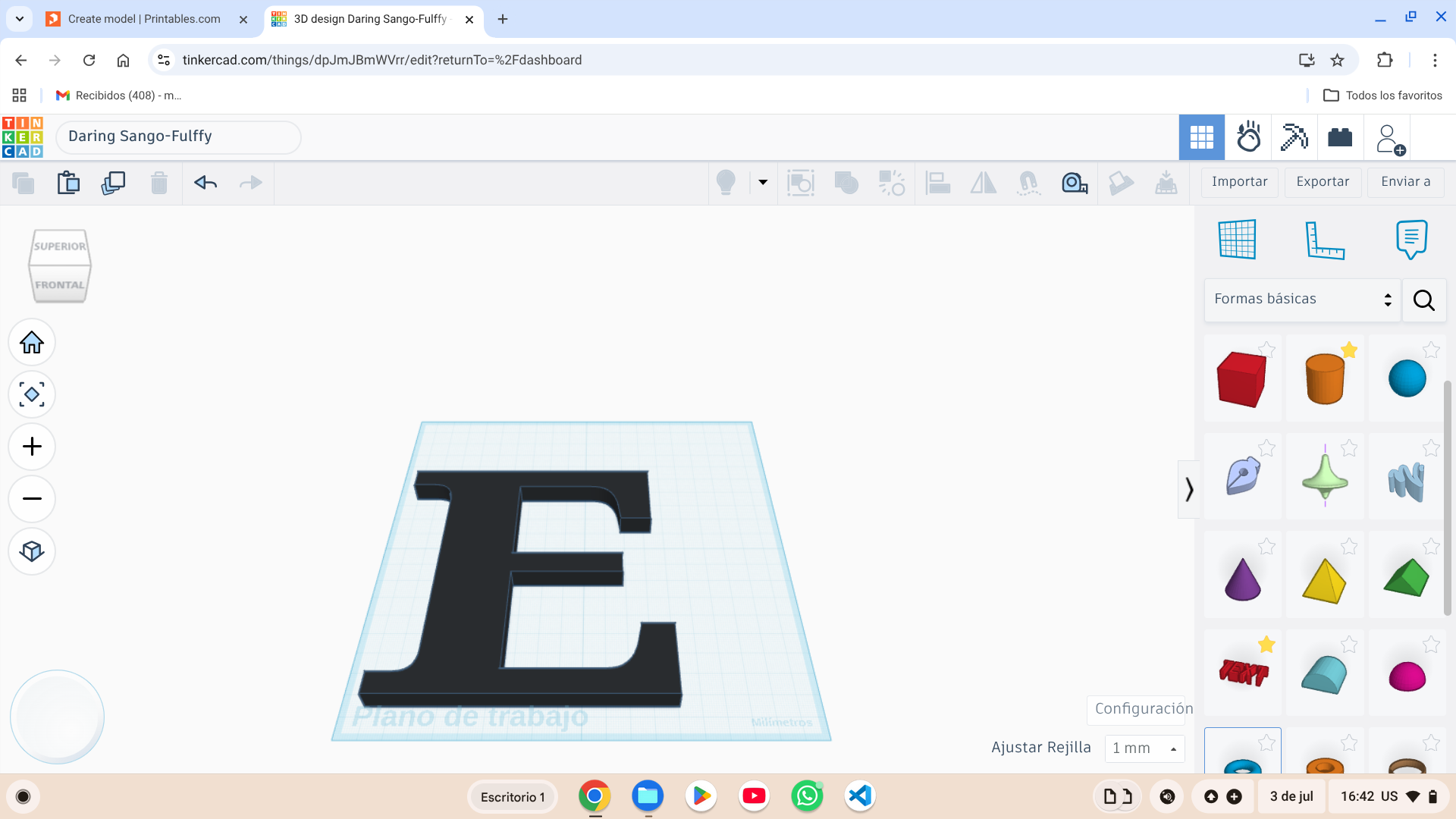The width and height of the screenshot is (1456, 819).
Task: Collapse the shapes panel chevron
Action: (1189, 489)
